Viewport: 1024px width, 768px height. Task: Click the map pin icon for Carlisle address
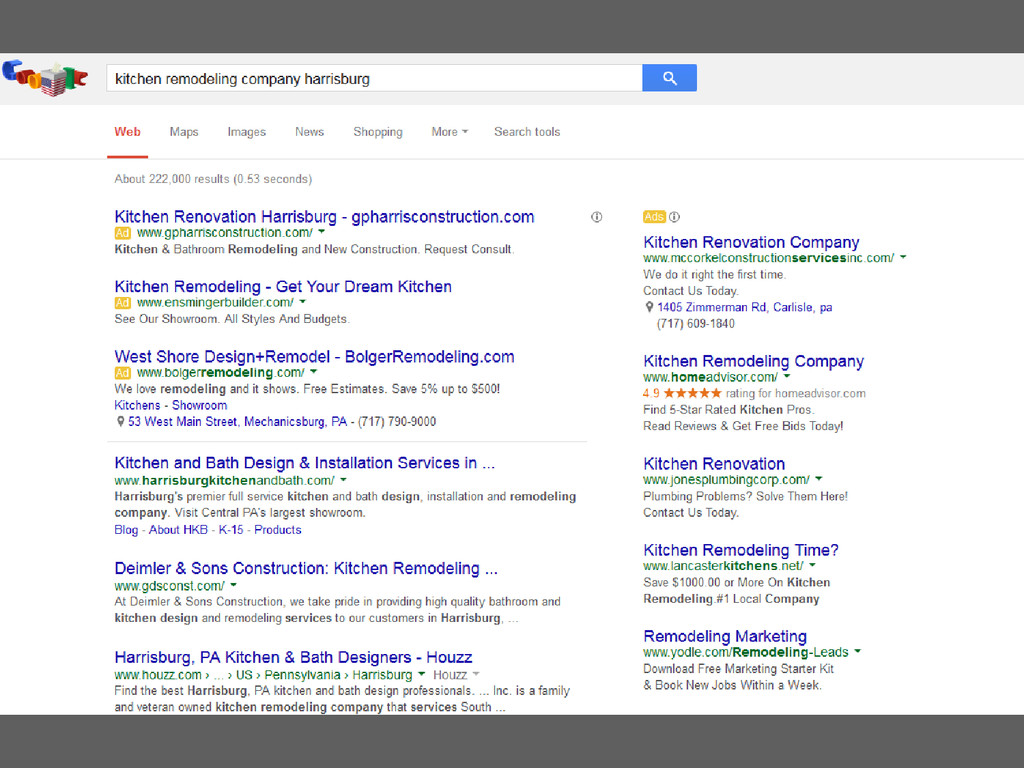[x=649, y=307]
